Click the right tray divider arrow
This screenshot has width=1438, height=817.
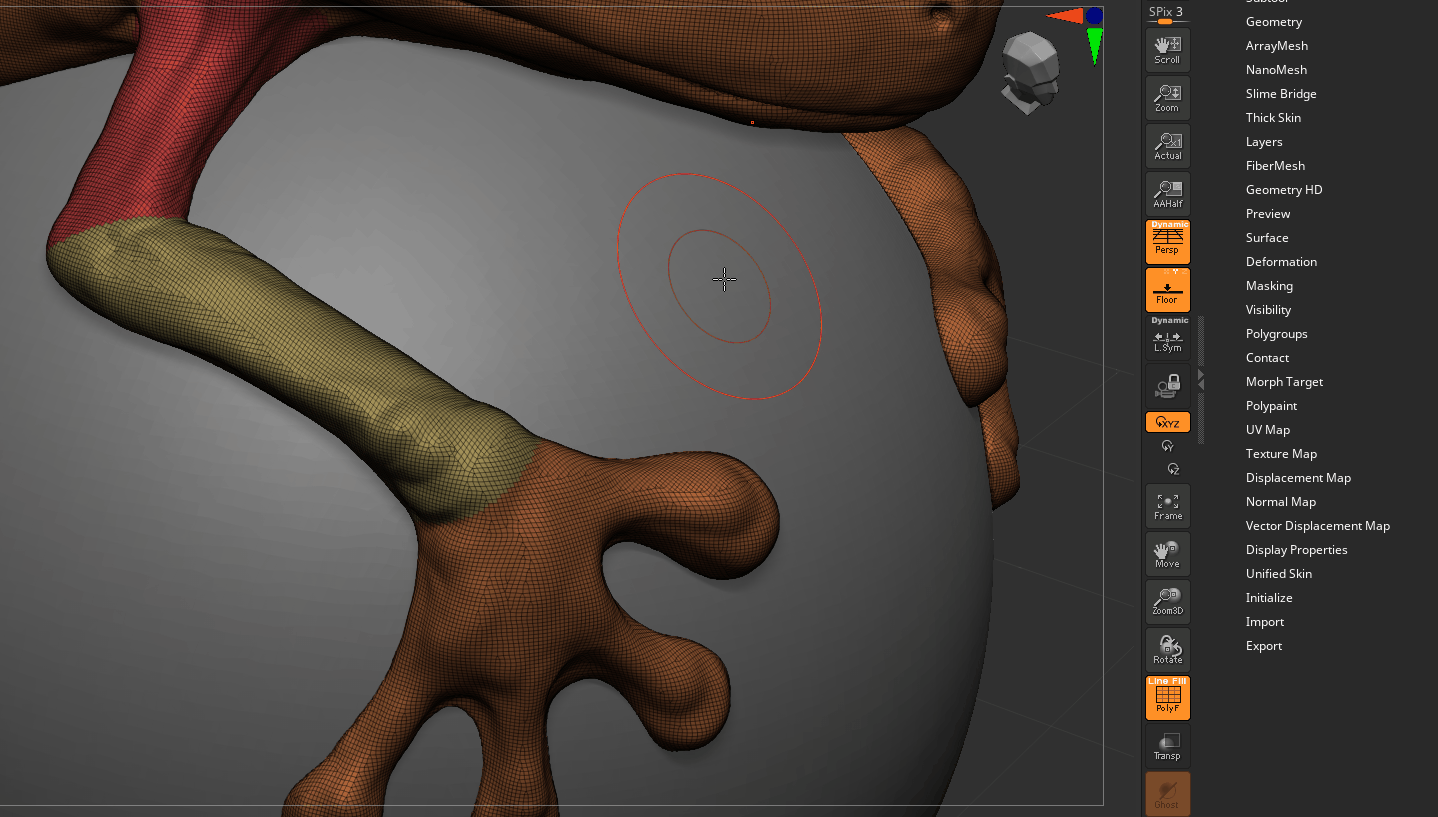coord(1201,380)
